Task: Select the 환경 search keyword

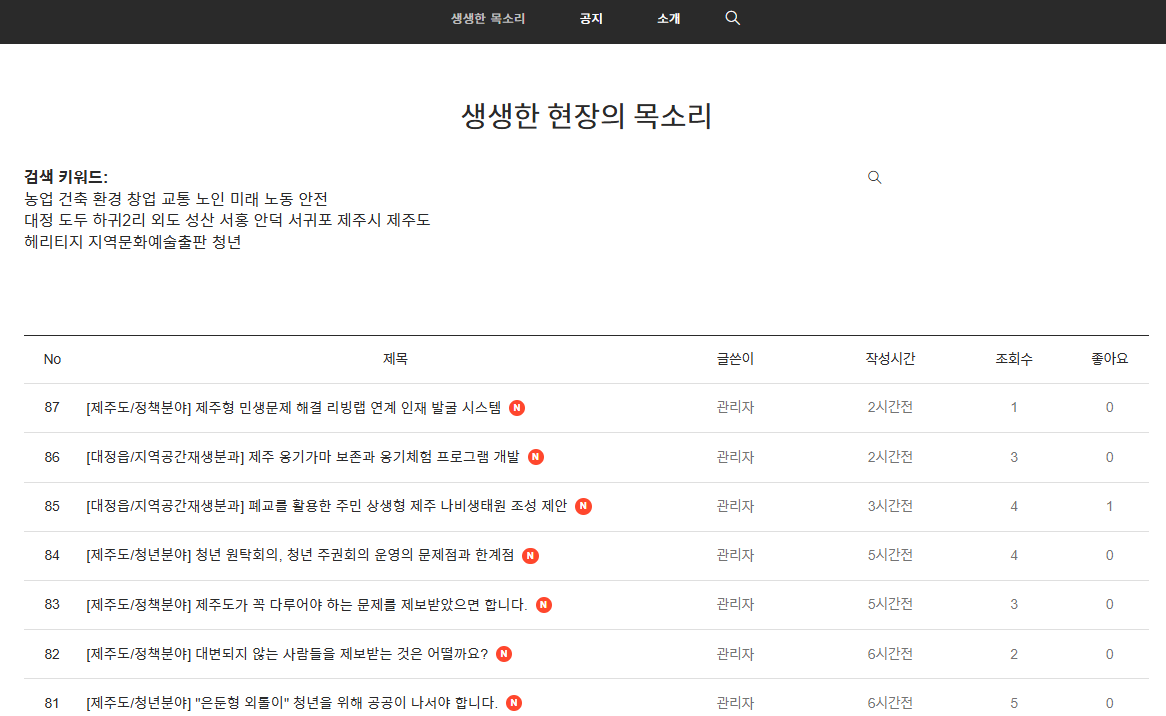Action: (107, 199)
